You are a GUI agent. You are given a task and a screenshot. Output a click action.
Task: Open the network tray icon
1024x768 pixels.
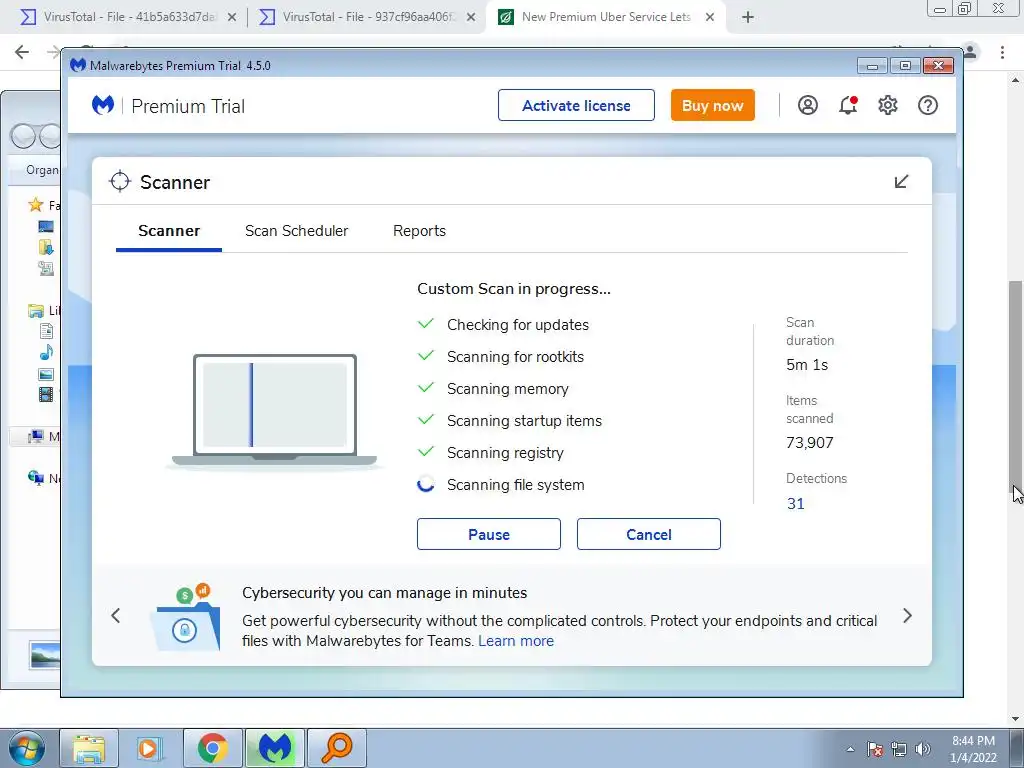click(899, 749)
